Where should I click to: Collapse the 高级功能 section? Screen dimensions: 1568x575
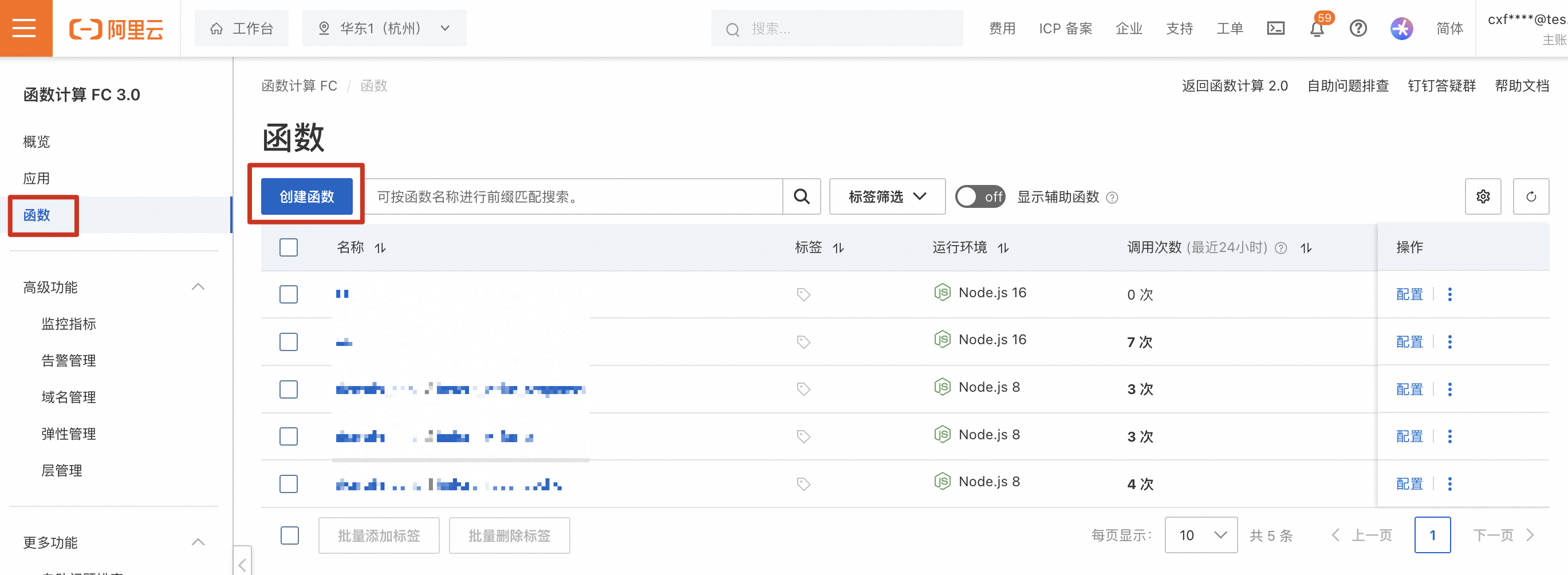pos(198,287)
